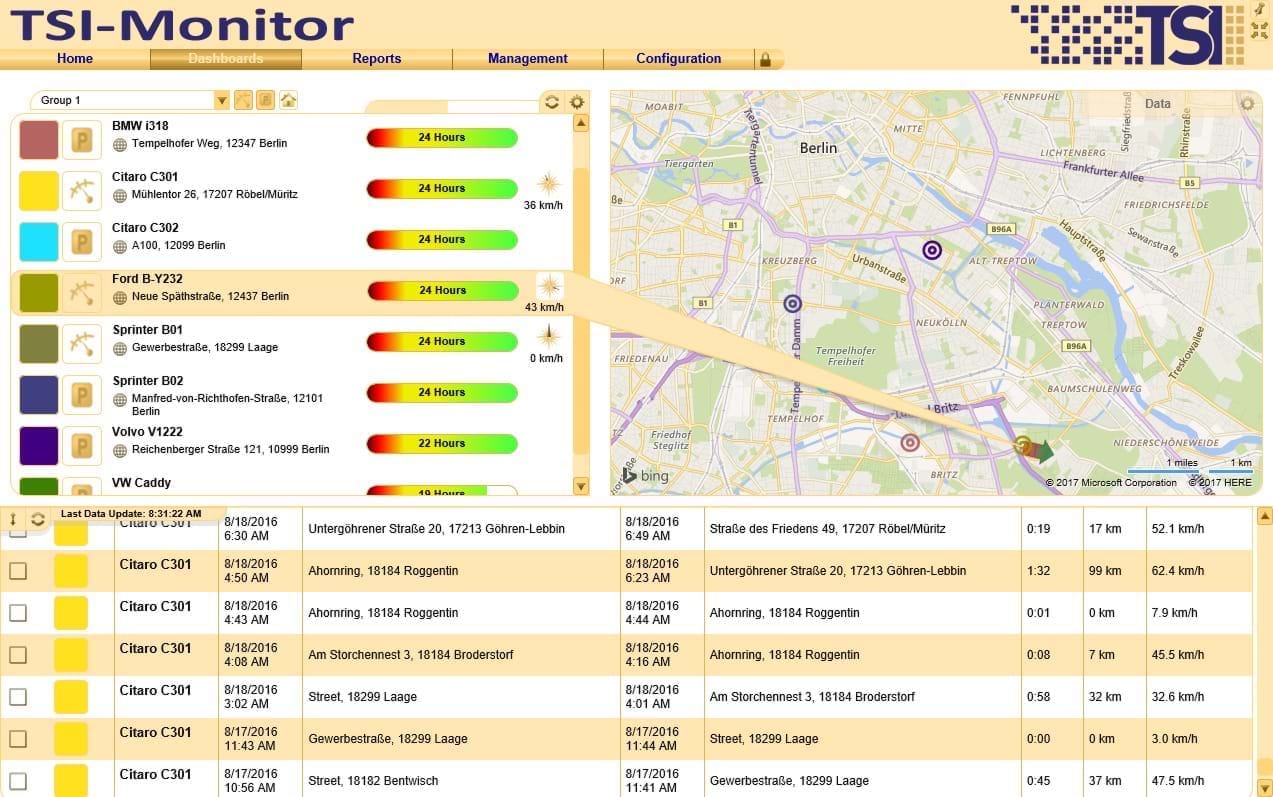Click the home icon beside Group dropdown

click(x=288, y=100)
